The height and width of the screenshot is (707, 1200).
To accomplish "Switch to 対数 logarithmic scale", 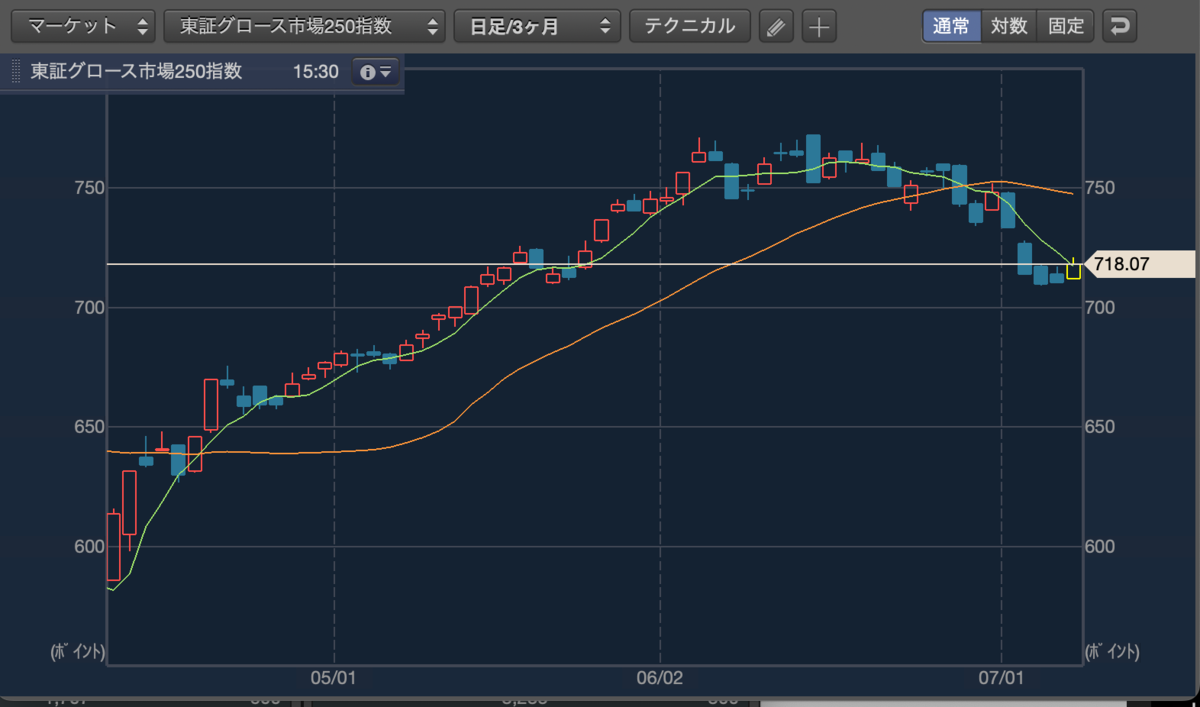I will 1009,26.
